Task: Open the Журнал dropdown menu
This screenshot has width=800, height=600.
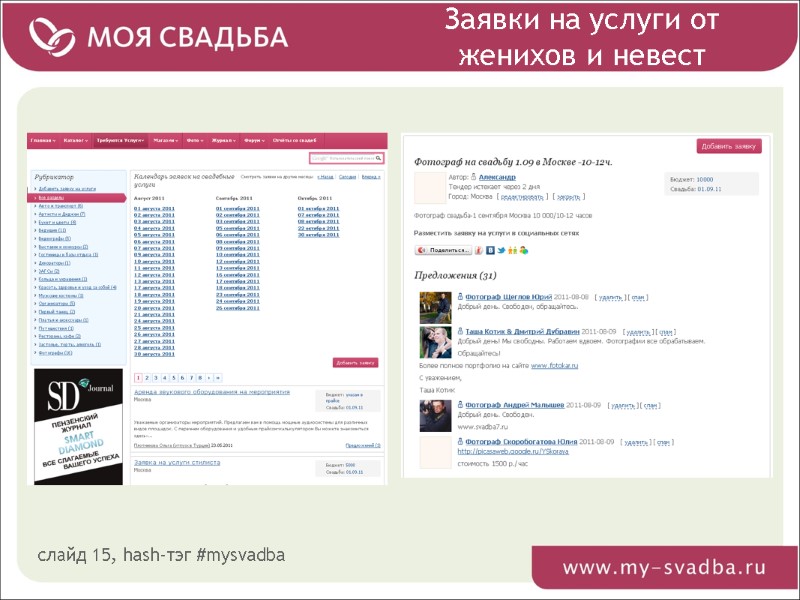Action: point(223,140)
